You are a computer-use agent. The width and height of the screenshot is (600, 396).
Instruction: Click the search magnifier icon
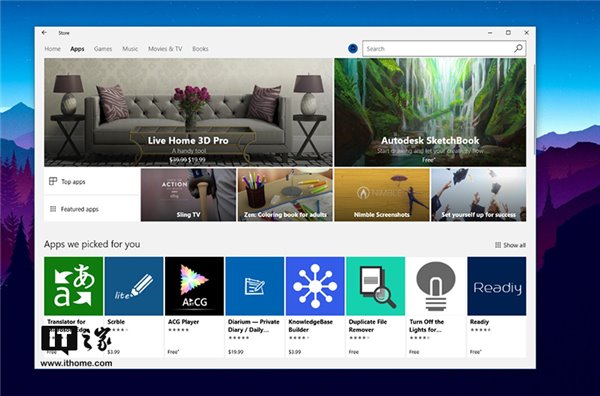coord(518,49)
